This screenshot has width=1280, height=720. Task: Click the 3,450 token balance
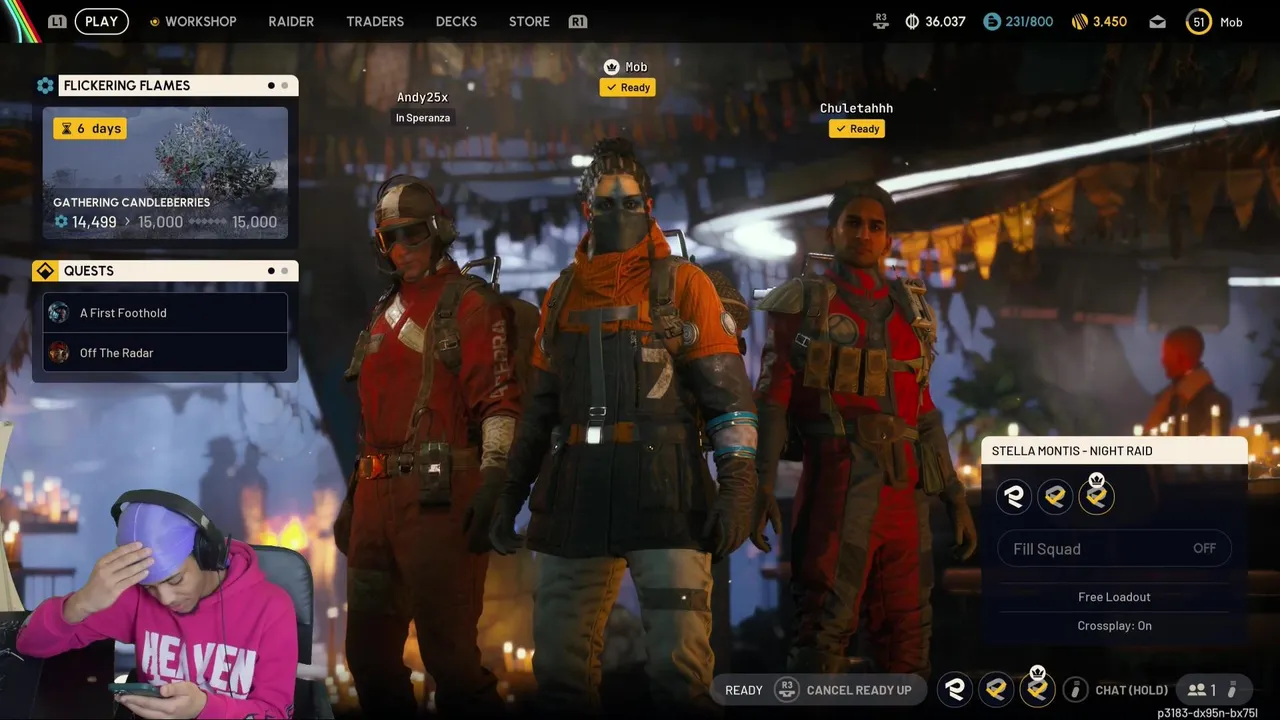click(1110, 21)
